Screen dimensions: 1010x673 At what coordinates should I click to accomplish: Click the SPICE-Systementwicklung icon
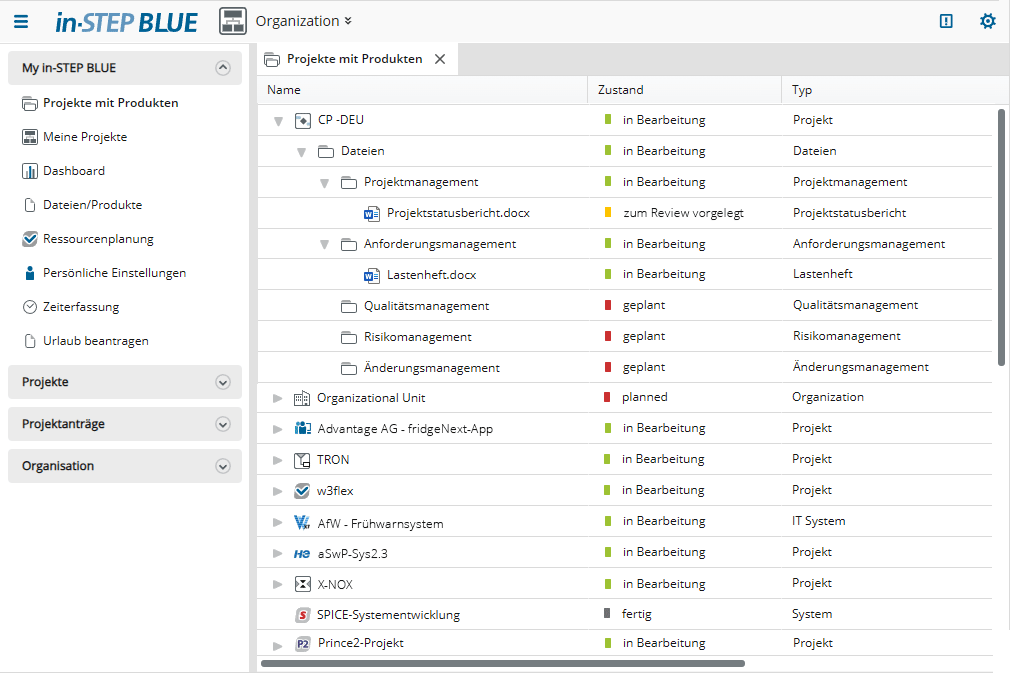pos(303,615)
